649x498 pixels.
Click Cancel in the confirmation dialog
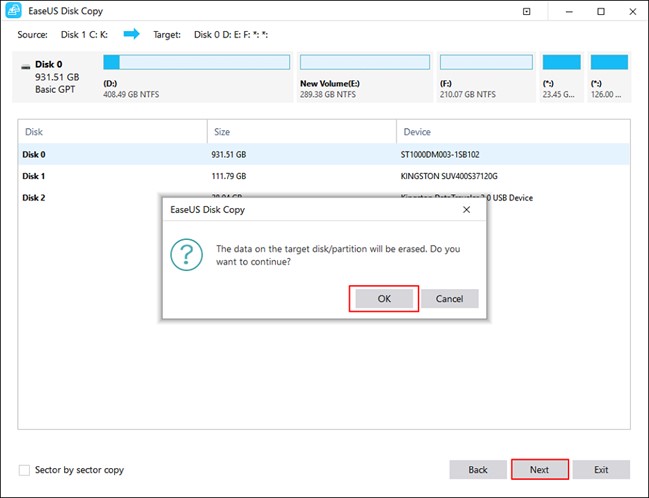click(449, 298)
